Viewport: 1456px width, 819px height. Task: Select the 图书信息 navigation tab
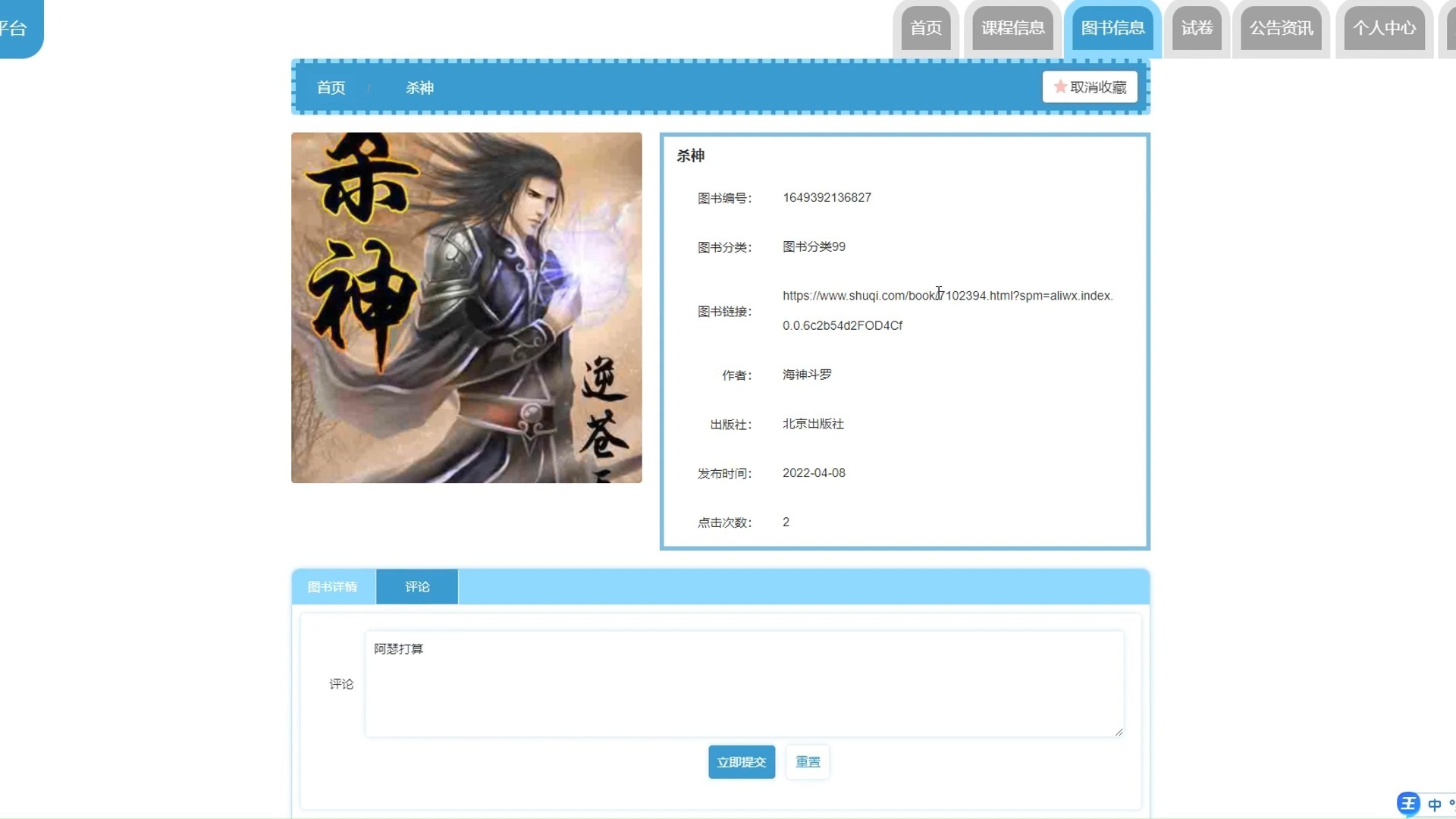click(1112, 28)
